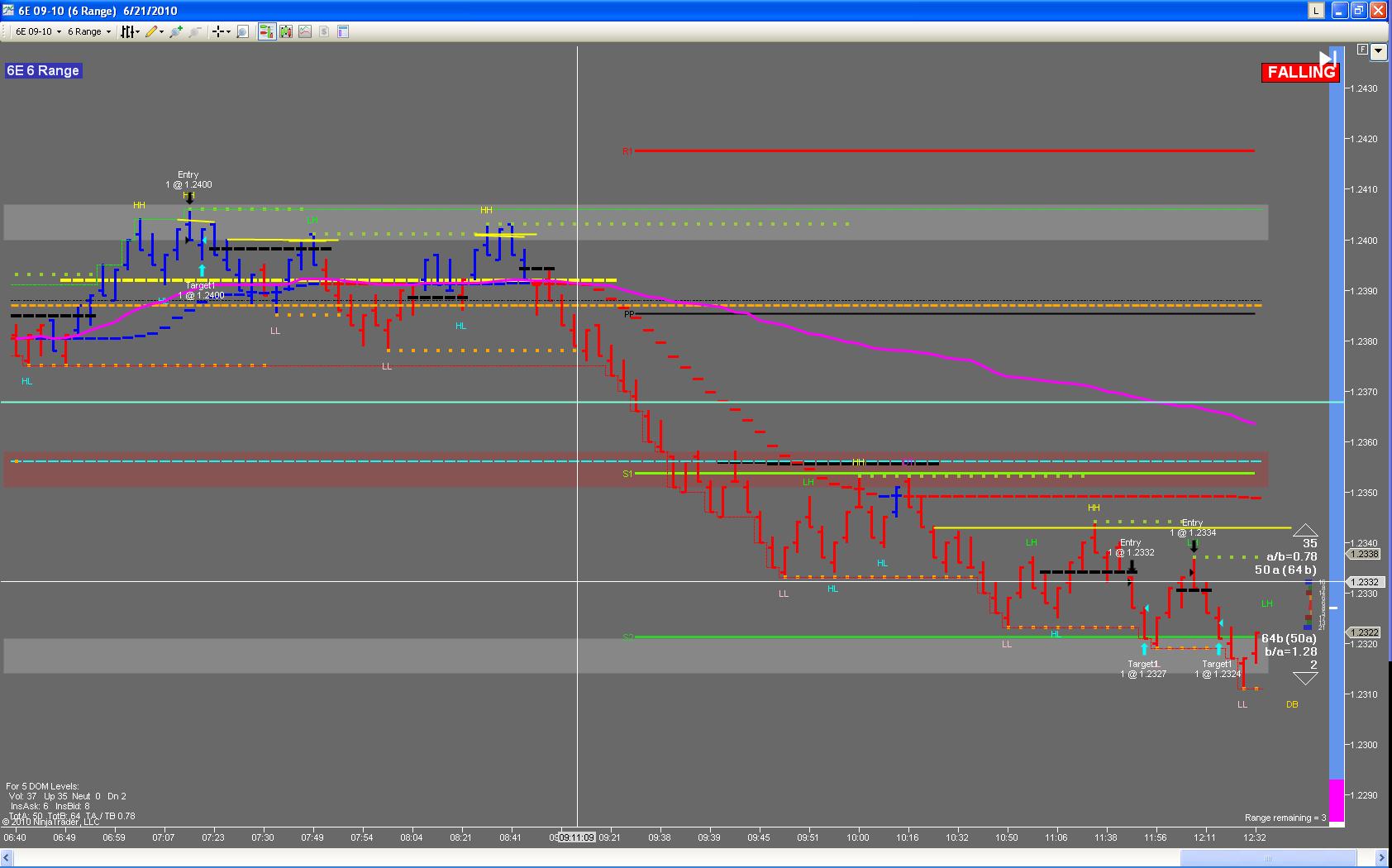Click the Entry 1 @ 1.2400 marker

pyautogui.click(x=188, y=179)
